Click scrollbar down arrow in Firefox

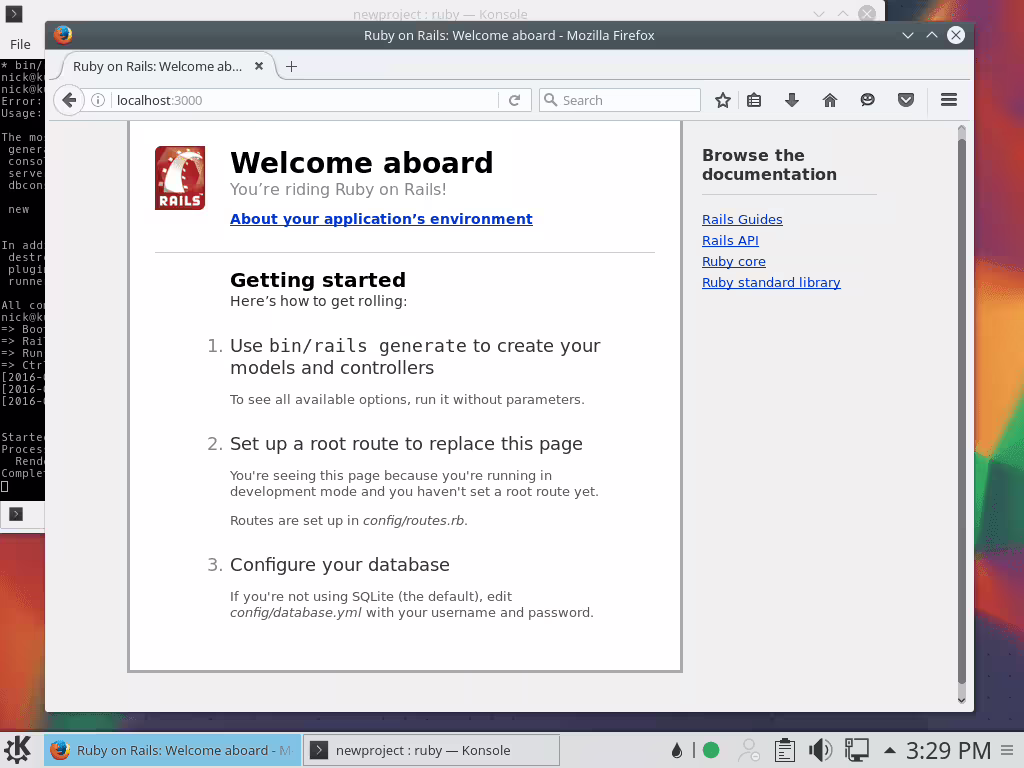pos(961,700)
